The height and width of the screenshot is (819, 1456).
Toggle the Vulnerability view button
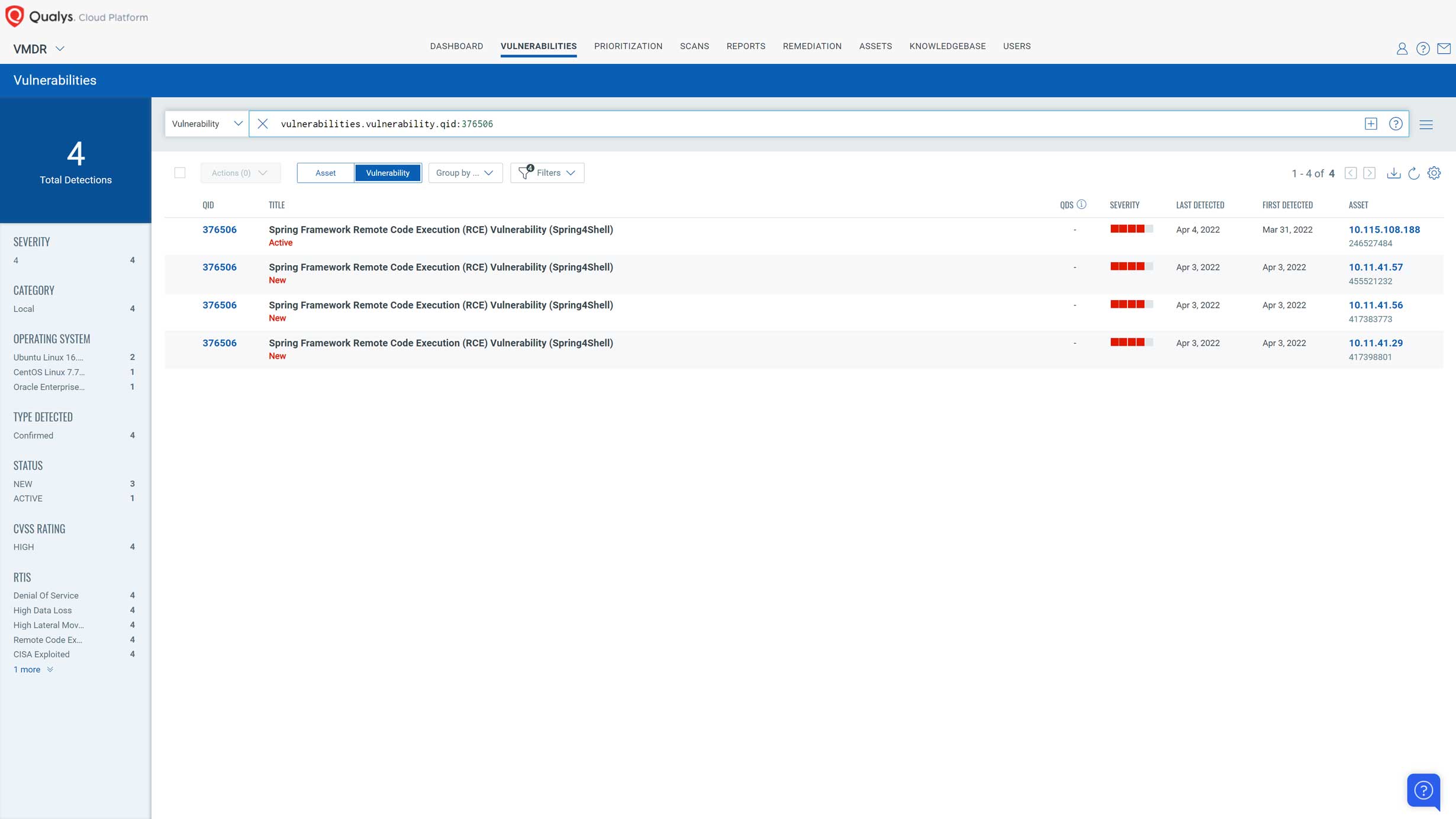(x=387, y=173)
